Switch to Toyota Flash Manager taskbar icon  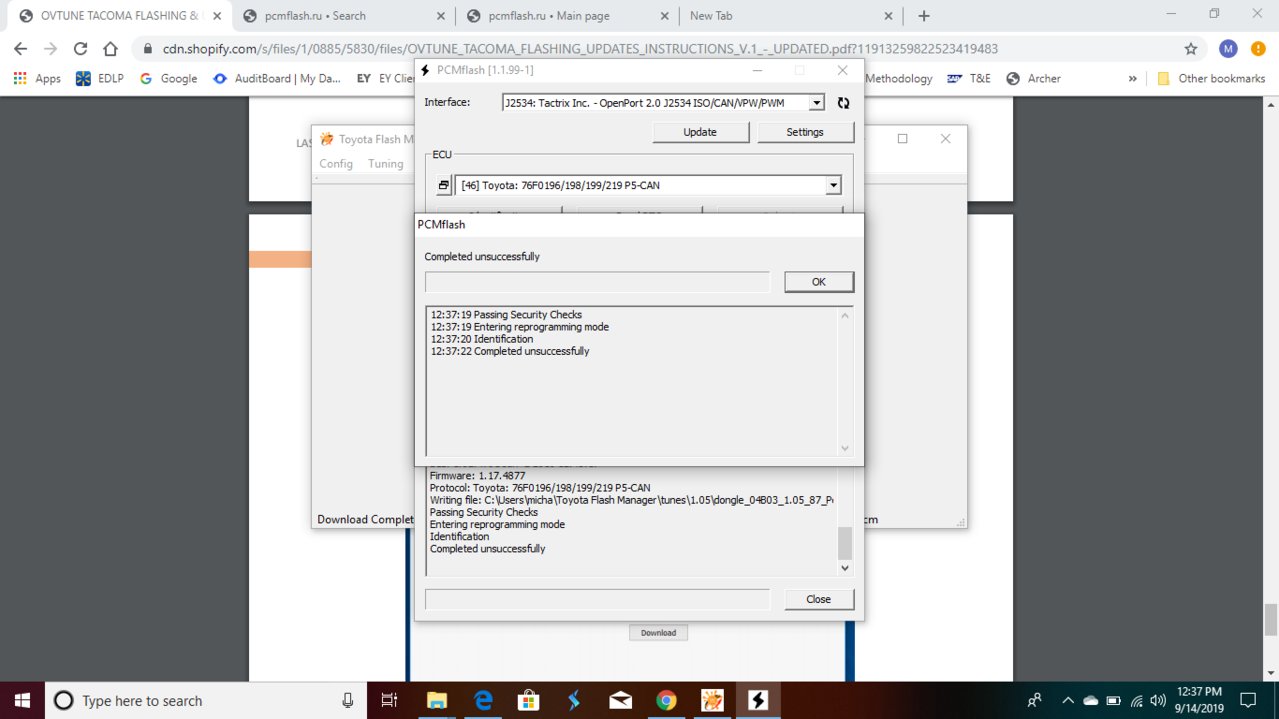pos(712,700)
